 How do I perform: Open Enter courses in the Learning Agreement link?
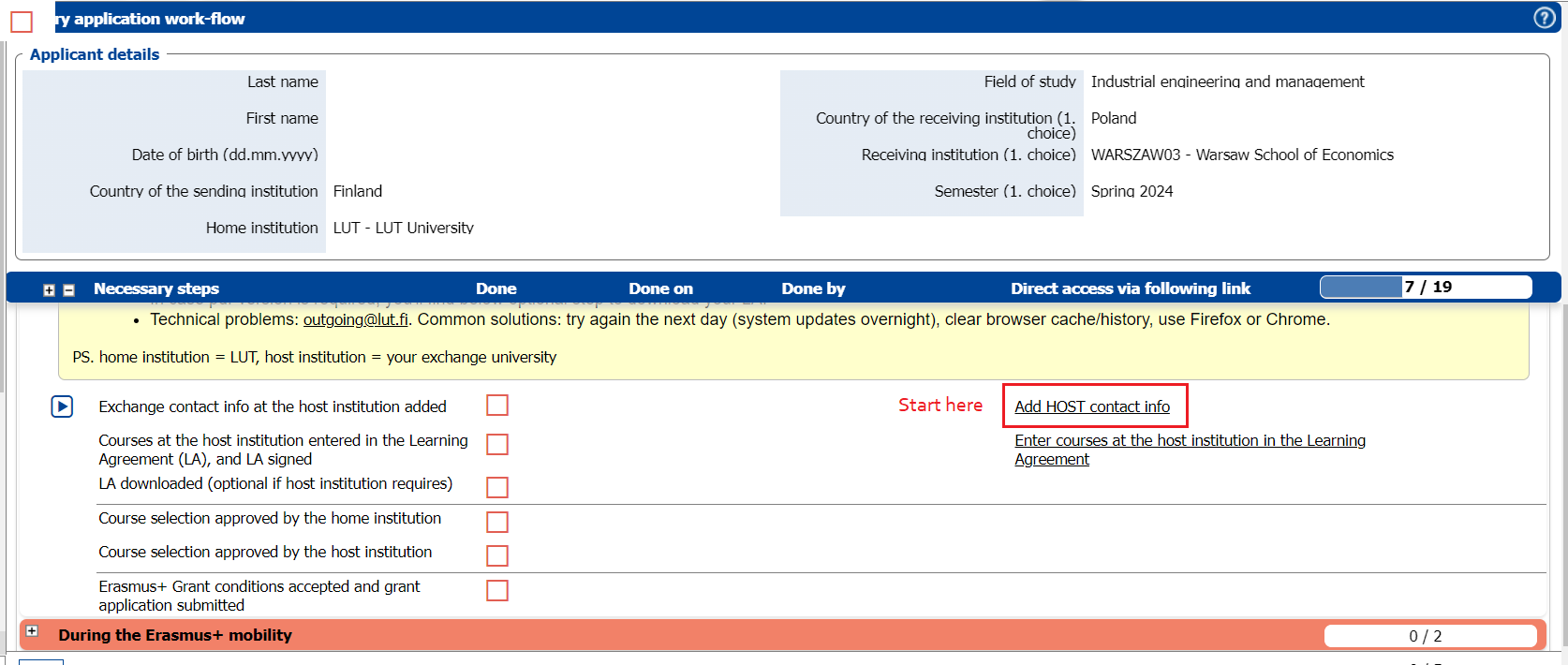pyautogui.click(x=1189, y=440)
